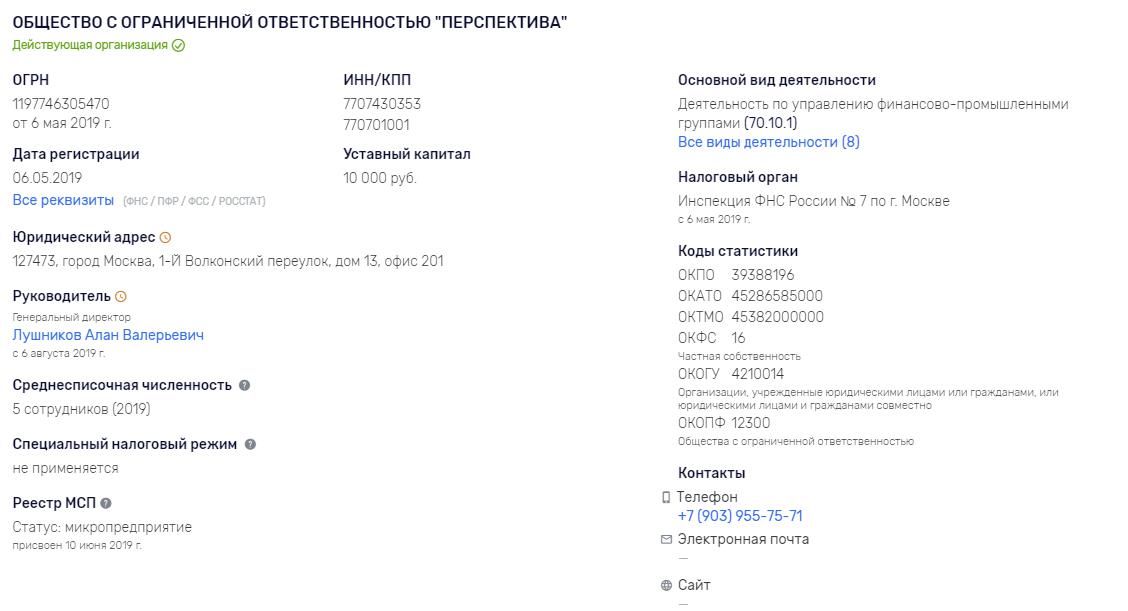Viewport: 1128px width, 611px height.
Task: Click the legal address text with Волконский переулок
Action: (x=228, y=261)
